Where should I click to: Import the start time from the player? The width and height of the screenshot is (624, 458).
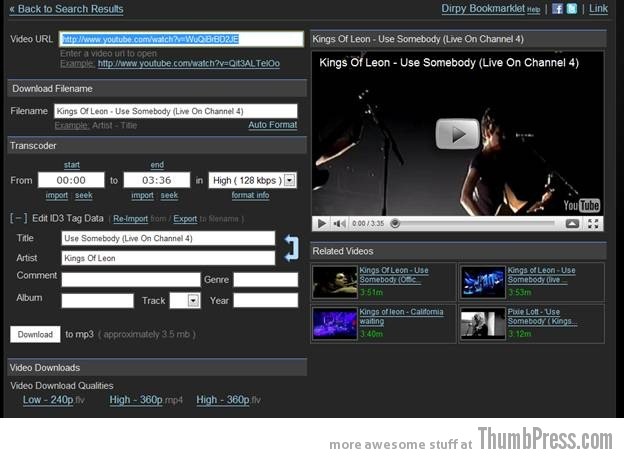click(x=57, y=195)
